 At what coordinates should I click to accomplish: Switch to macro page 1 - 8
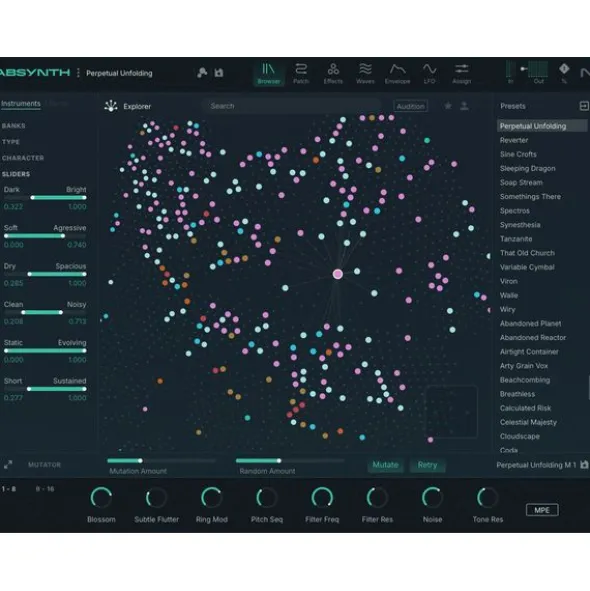(x=9, y=489)
